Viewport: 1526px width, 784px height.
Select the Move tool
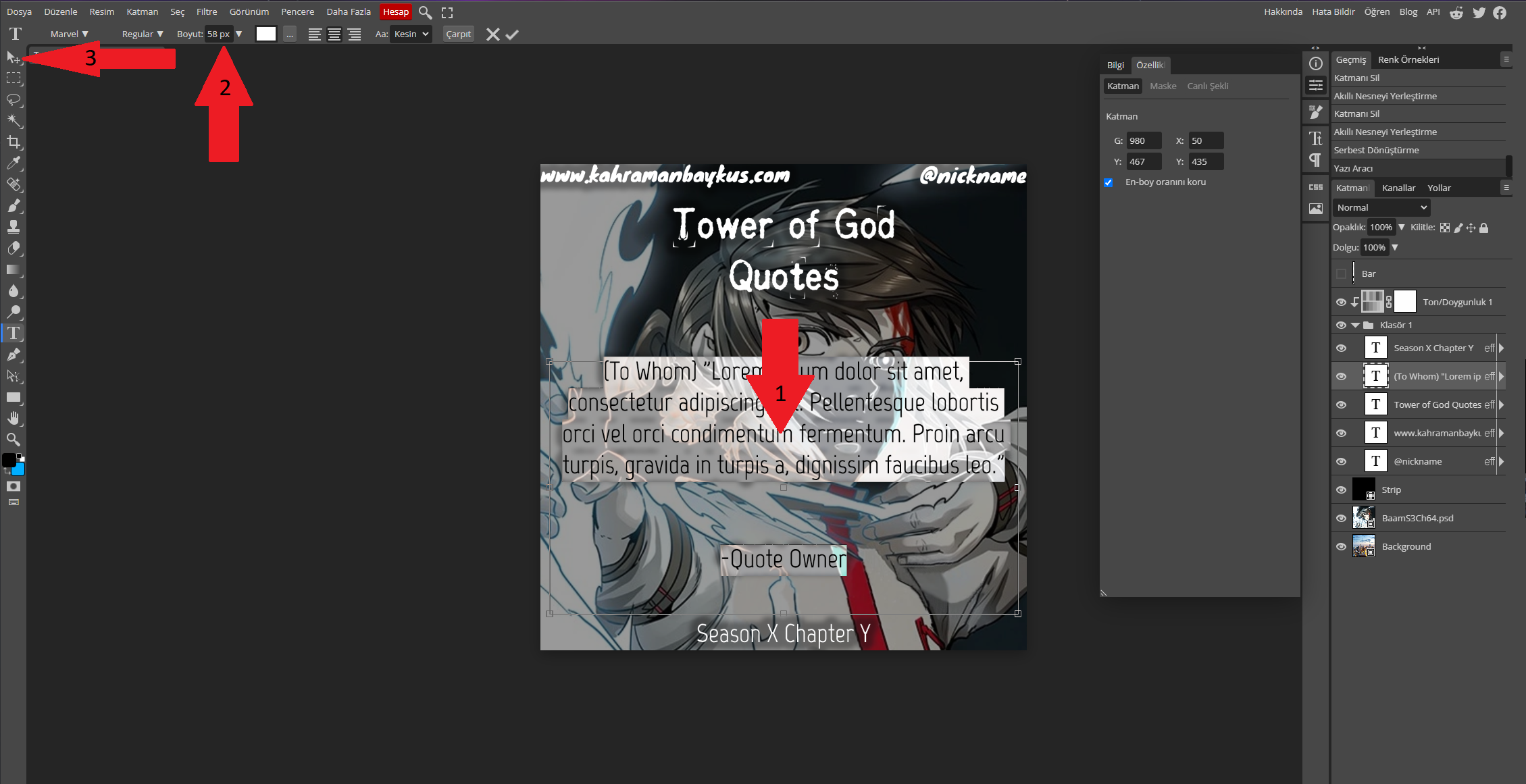pyautogui.click(x=14, y=57)
